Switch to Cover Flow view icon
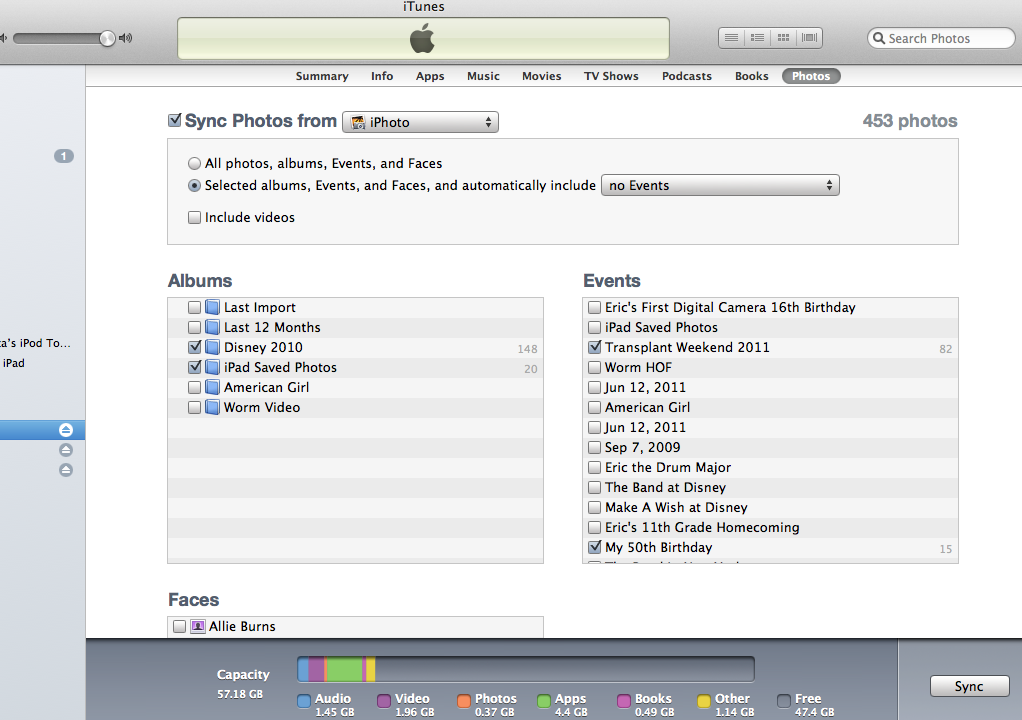The width and height of the screenshot is (1022, 720). pos(809,38)
